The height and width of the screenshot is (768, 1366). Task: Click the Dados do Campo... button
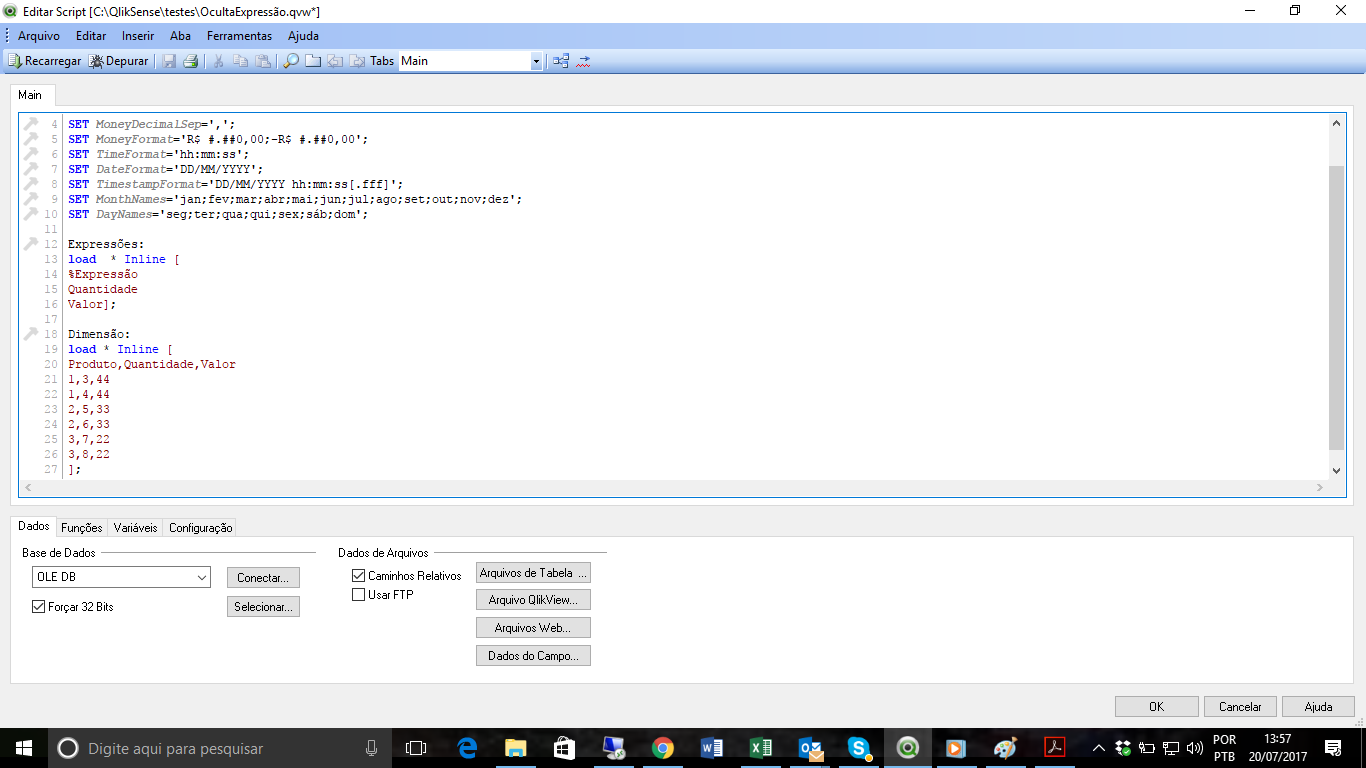point(533,656)
